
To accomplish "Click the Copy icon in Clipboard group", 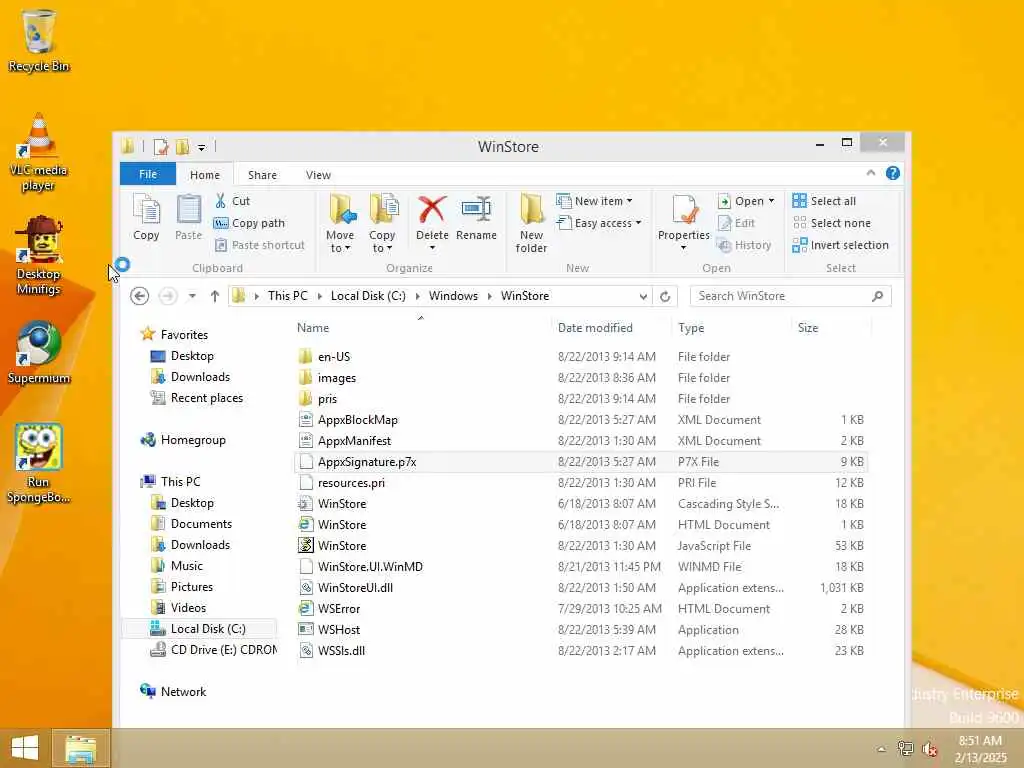I will tap(146, 217).
